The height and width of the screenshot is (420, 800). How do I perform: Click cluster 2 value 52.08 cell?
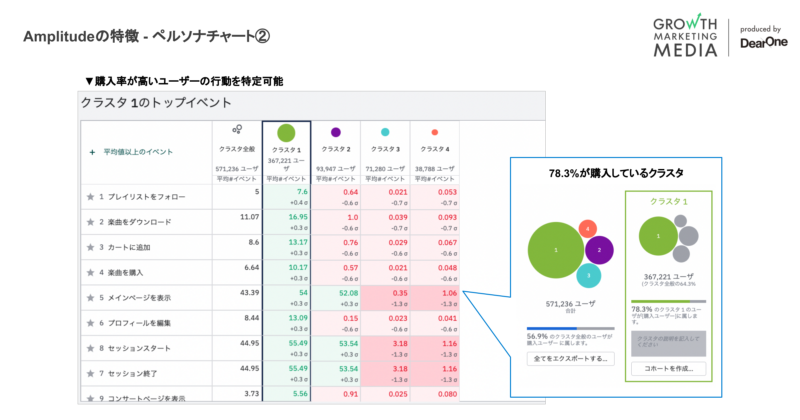(336, 298)
